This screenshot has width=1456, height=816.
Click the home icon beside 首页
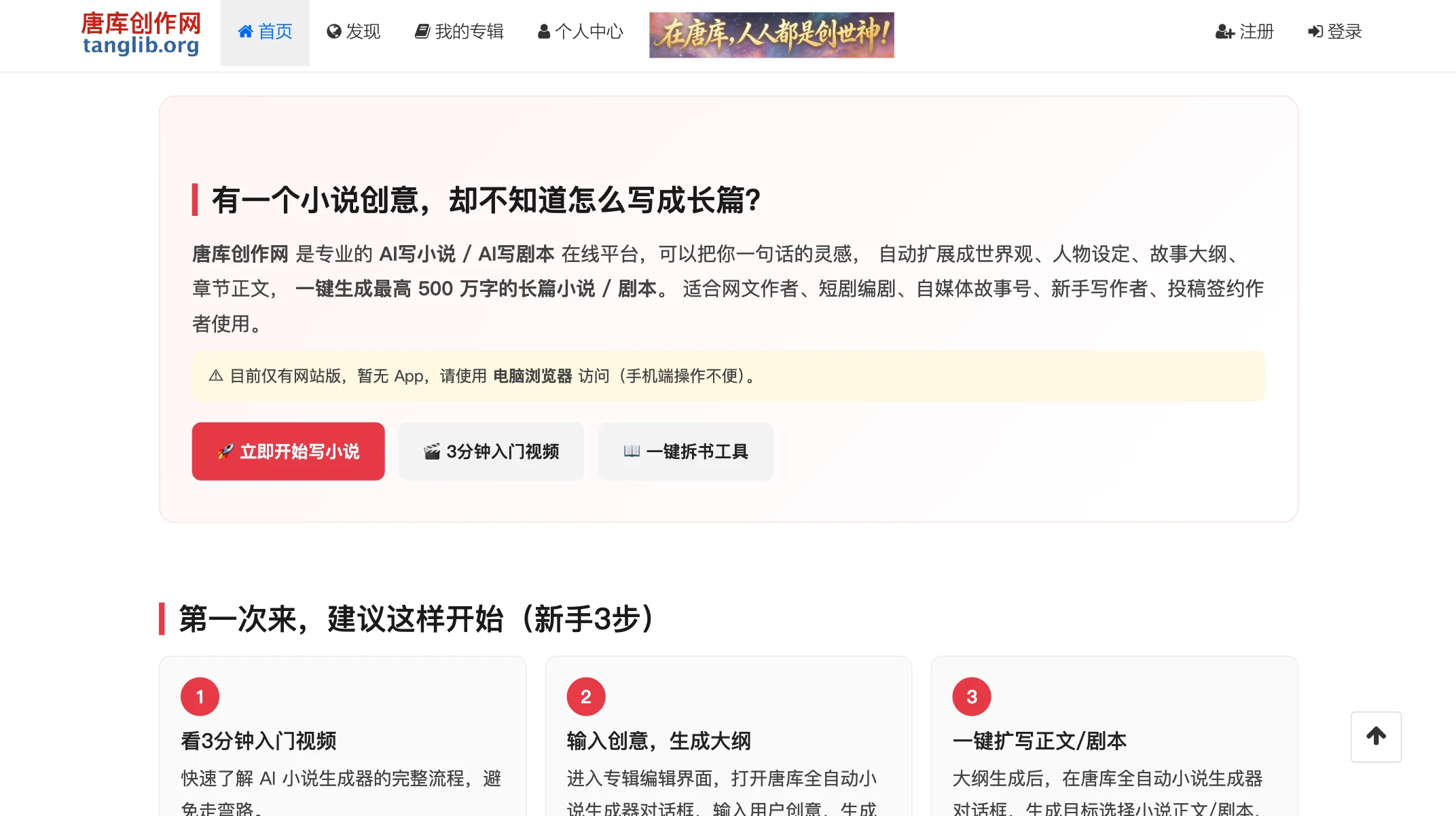tap(246, 32)
